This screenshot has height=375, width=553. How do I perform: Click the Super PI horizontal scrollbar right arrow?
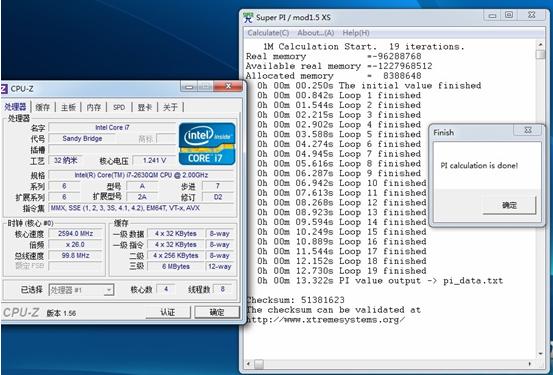[x=530, y=363]
